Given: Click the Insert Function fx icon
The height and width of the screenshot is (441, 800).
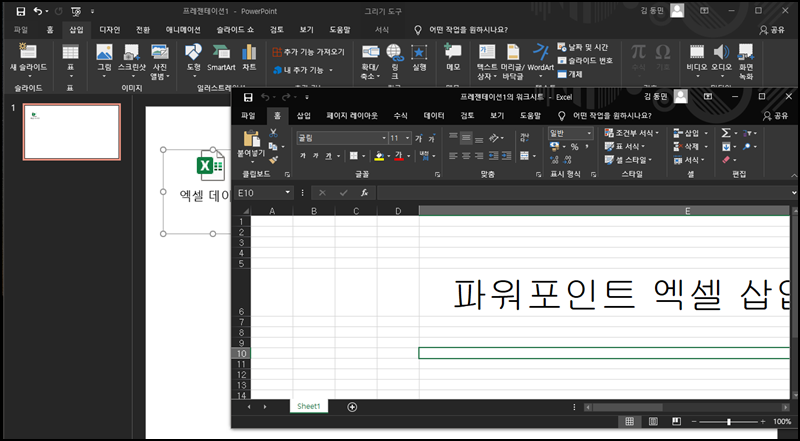Looking at the screenshot, I should [x=364, y=193].
